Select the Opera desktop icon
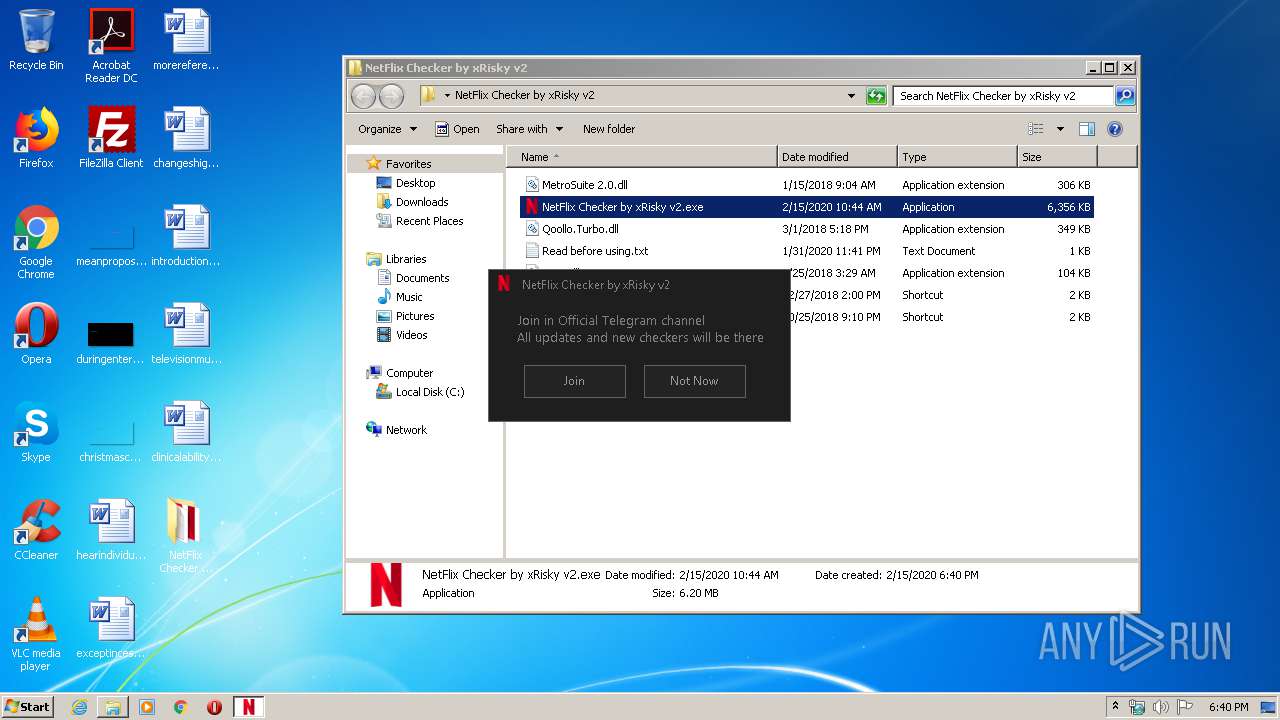The image size is (1280, 720). [x=36, y=334]
